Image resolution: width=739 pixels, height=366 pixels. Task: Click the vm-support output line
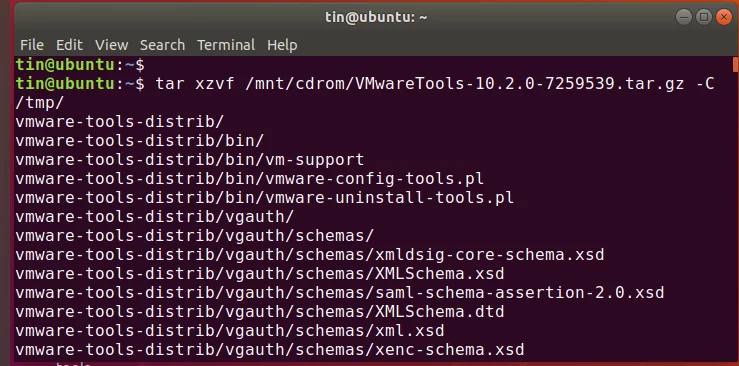(x=189, y=160)
